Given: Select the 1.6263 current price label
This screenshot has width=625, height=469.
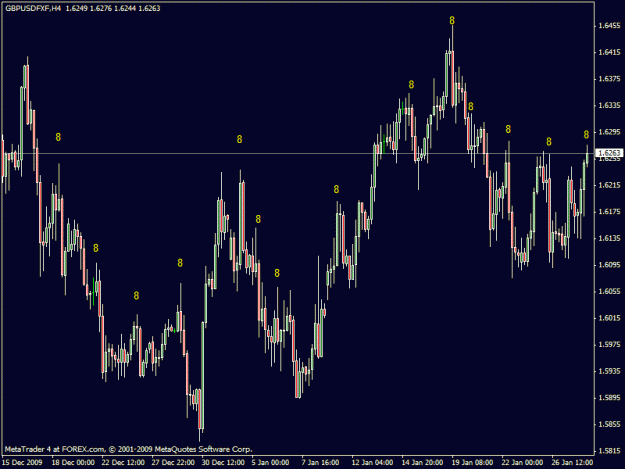Looking at the screenshot, I should tap(609, 153).
